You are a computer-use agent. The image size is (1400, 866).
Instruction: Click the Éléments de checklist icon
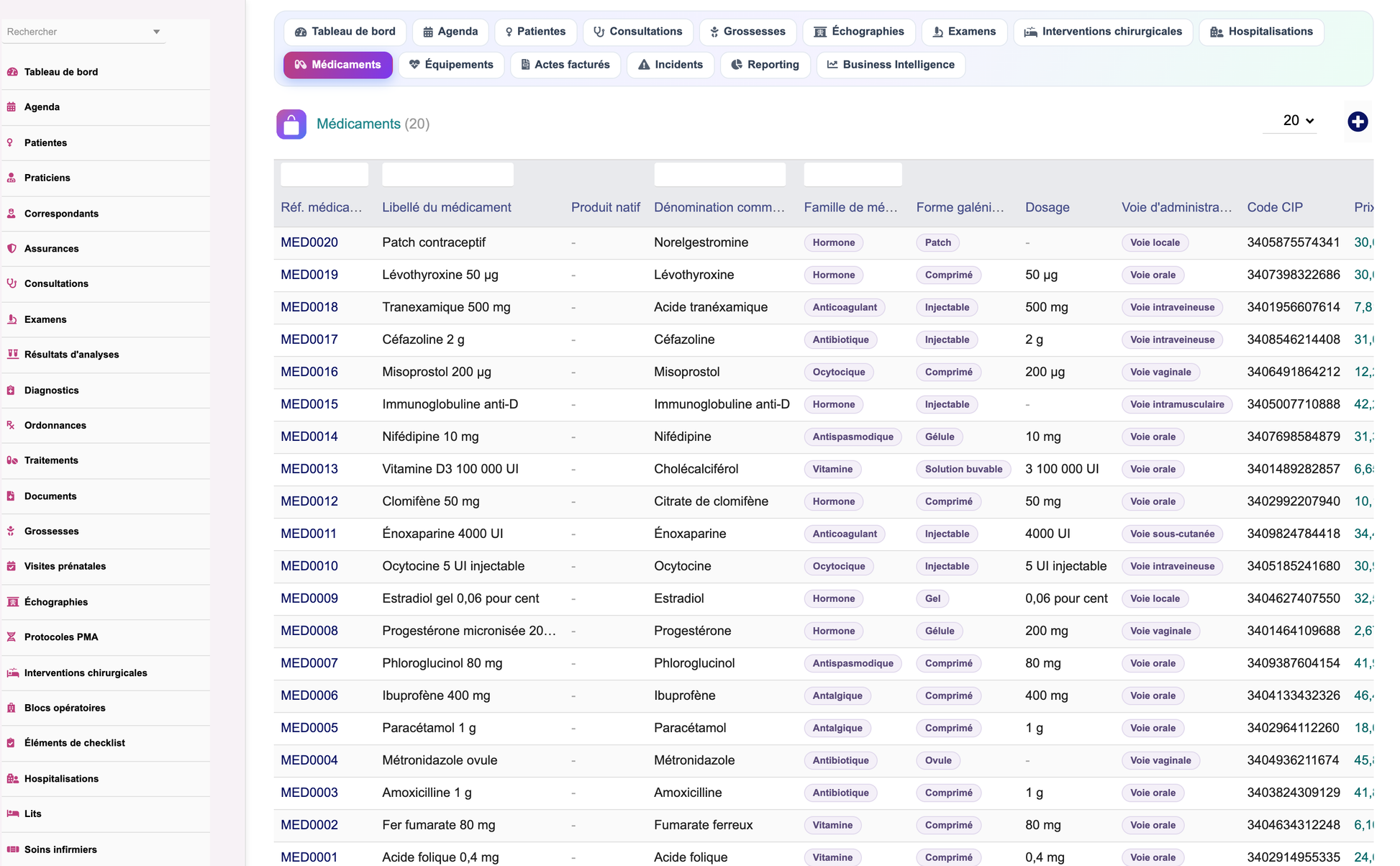point(11,743)
